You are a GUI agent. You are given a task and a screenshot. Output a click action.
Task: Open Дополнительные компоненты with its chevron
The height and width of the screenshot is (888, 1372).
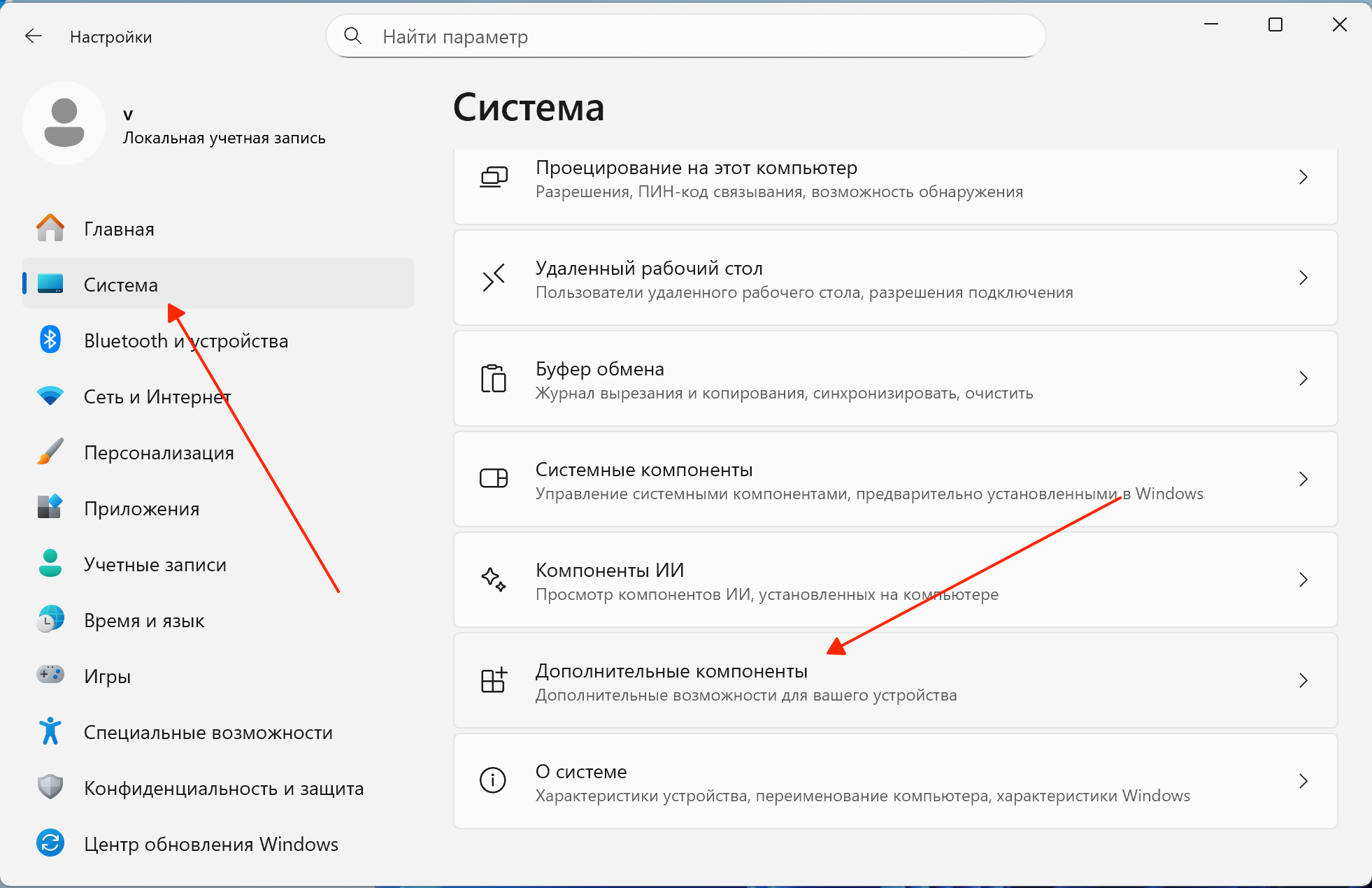pyautogui.click(x=1303, y=680)
